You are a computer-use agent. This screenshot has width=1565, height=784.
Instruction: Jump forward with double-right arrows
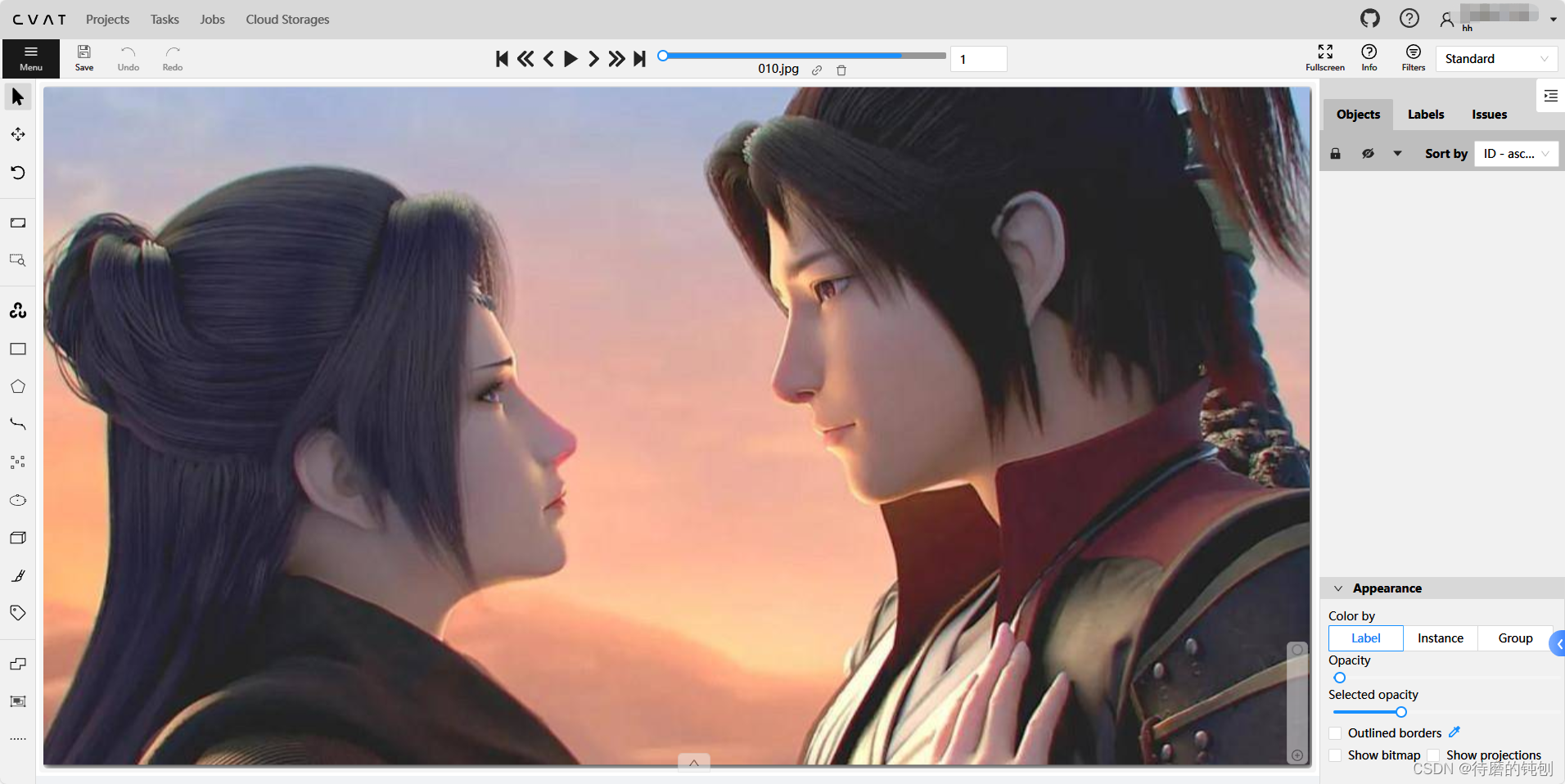(616, 59)
